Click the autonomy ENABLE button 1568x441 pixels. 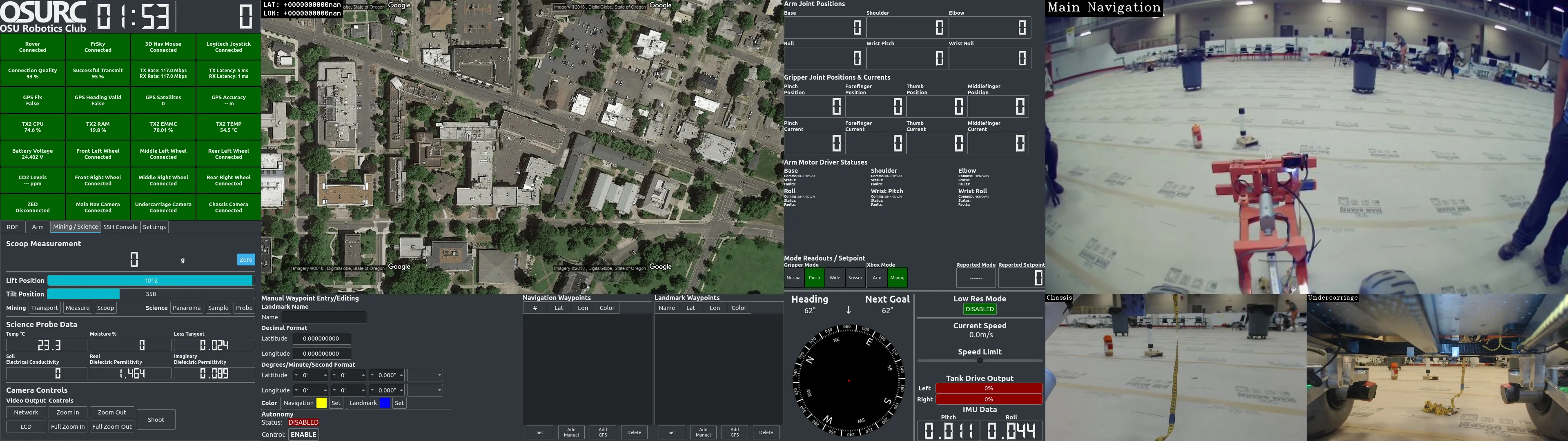pos(303,434)
